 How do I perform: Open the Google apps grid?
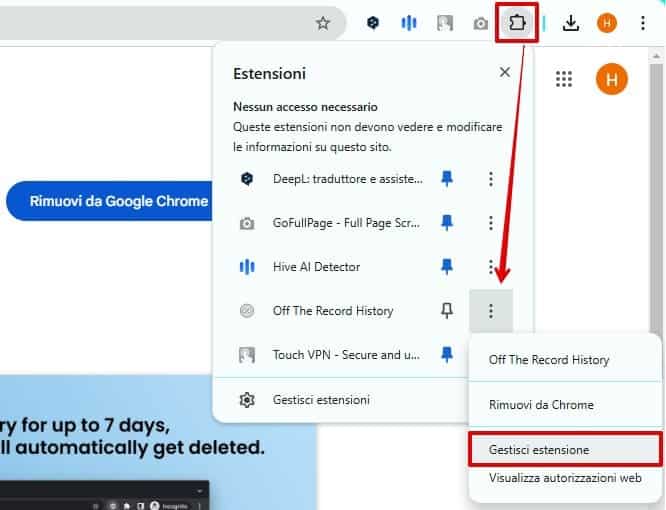tap(564, 79)
